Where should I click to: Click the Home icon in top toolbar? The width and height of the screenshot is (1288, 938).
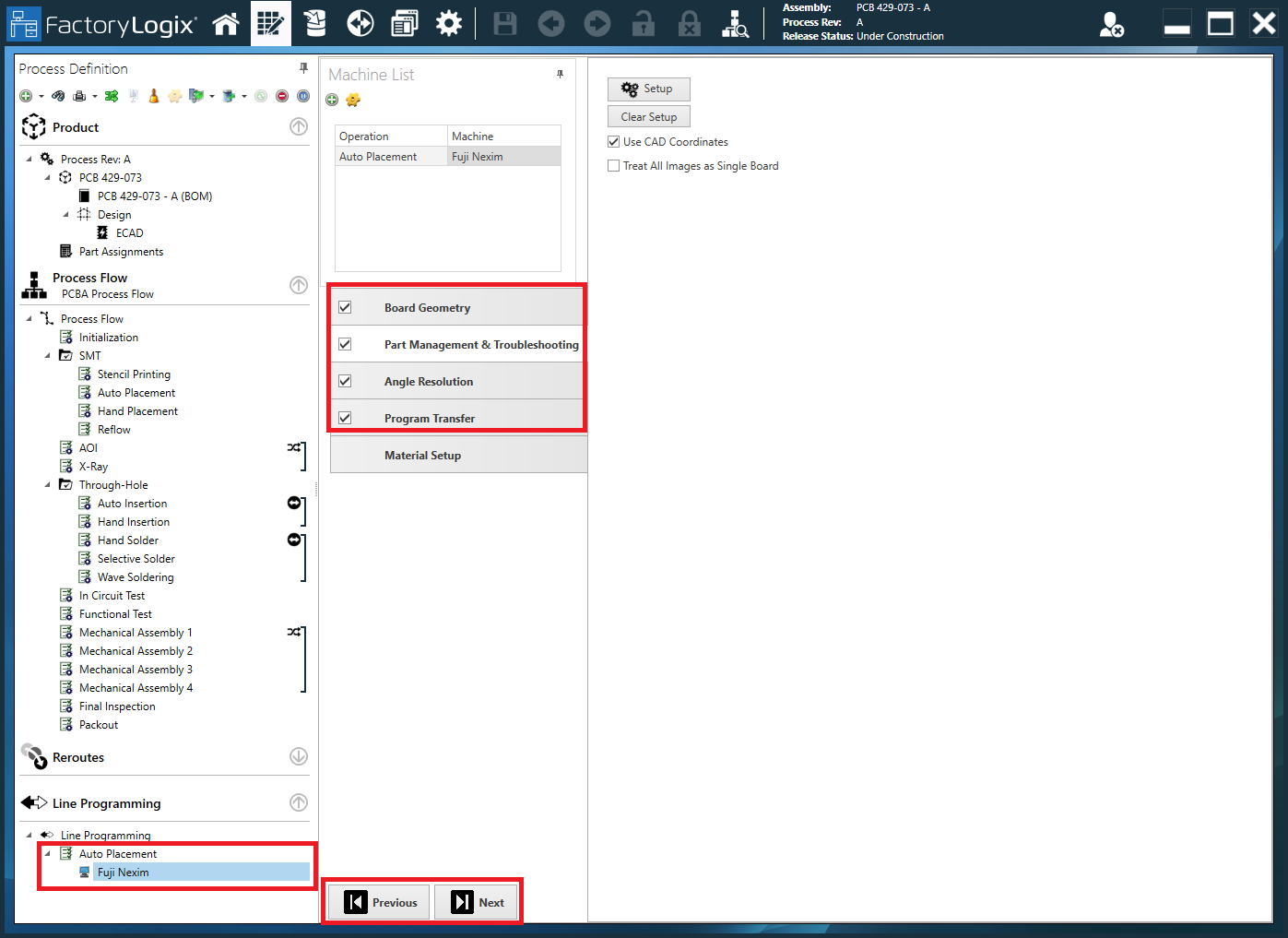click(226, 24)
